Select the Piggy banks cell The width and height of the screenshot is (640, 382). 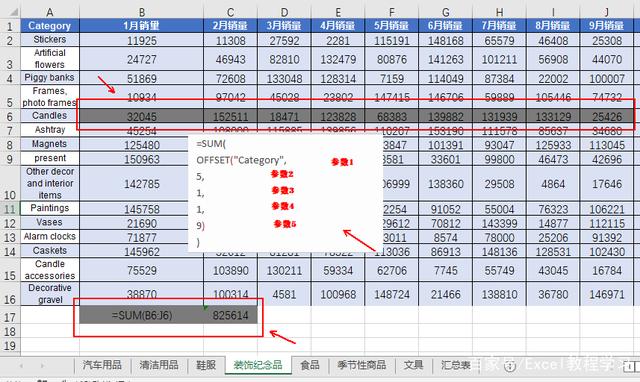(50, 78)
